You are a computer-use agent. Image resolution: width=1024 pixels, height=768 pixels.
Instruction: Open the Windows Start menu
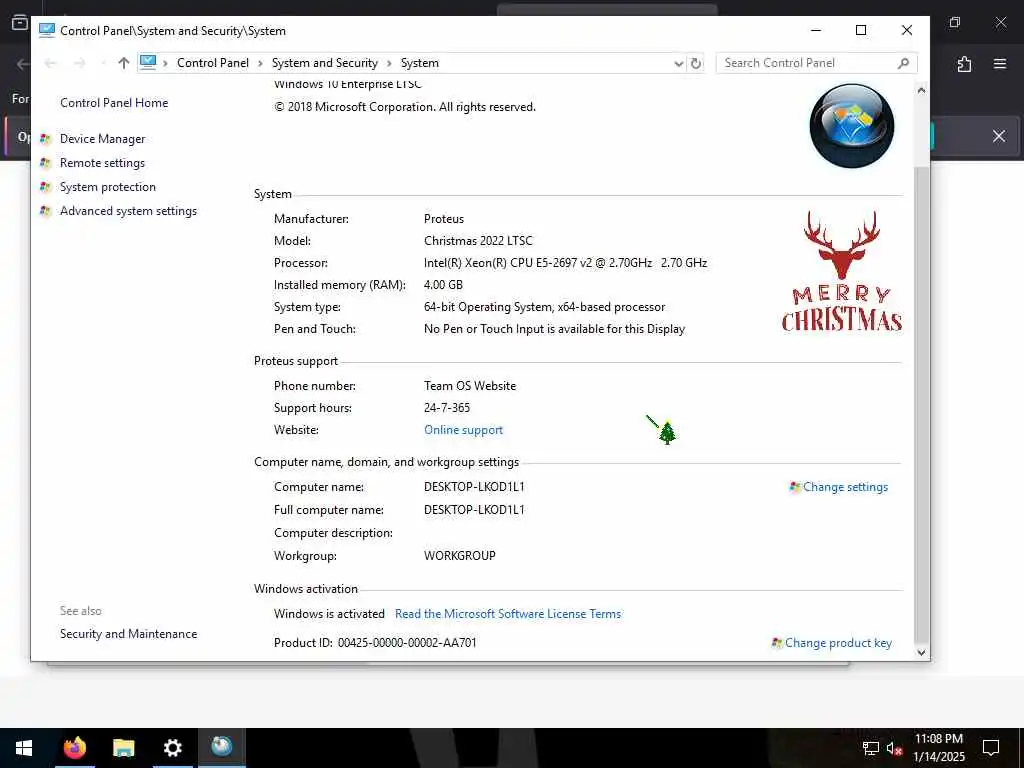point(24,748)
